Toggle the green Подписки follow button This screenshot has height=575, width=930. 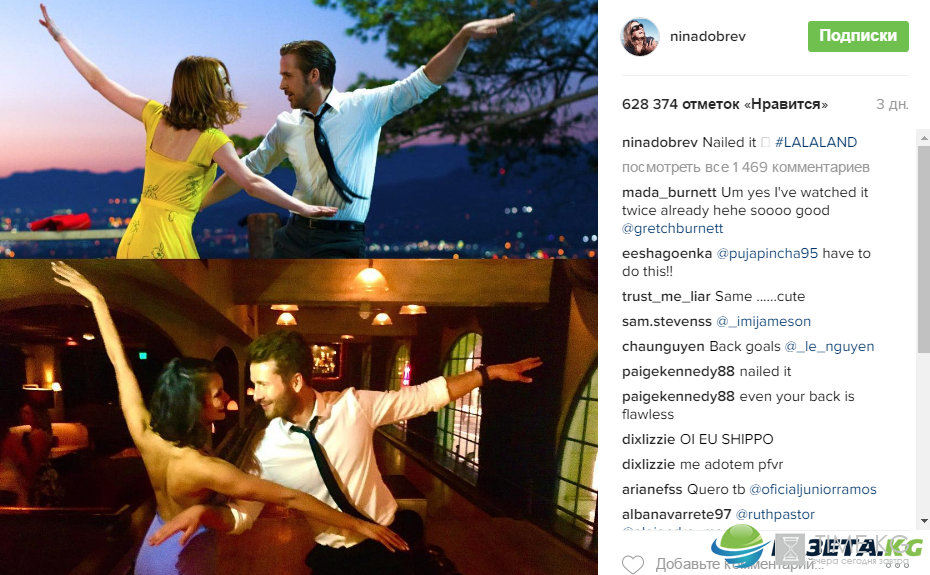[x=858, y=36]
